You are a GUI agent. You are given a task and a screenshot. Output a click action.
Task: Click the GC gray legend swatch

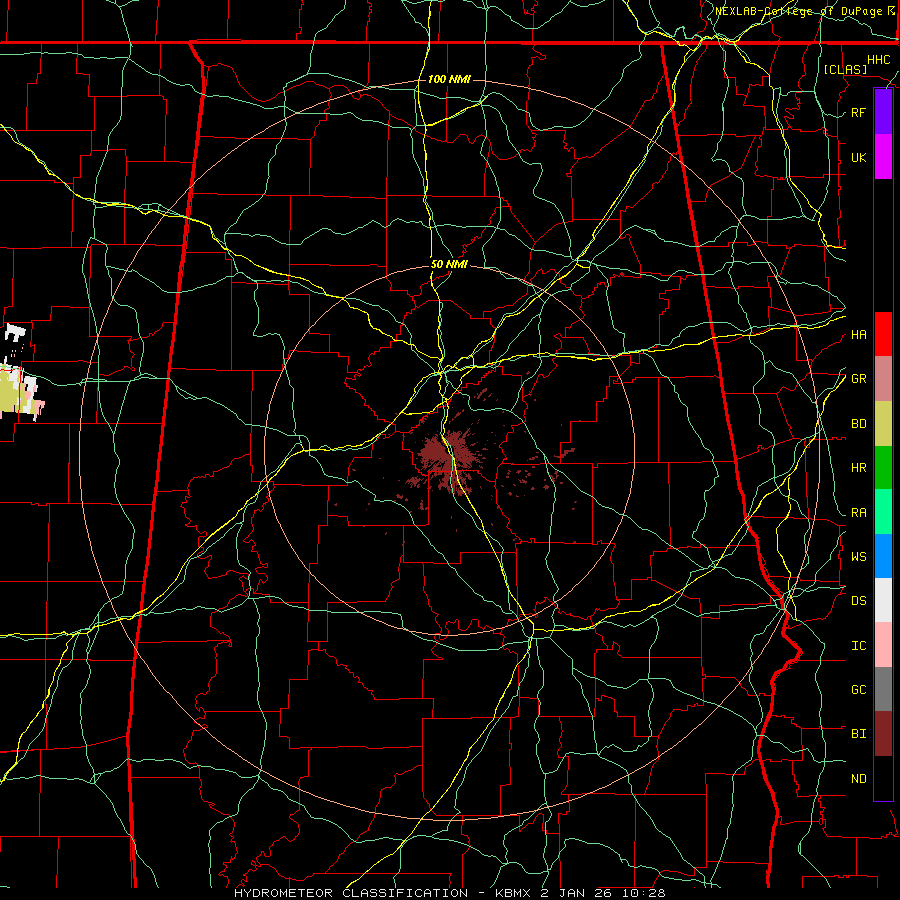883,689
